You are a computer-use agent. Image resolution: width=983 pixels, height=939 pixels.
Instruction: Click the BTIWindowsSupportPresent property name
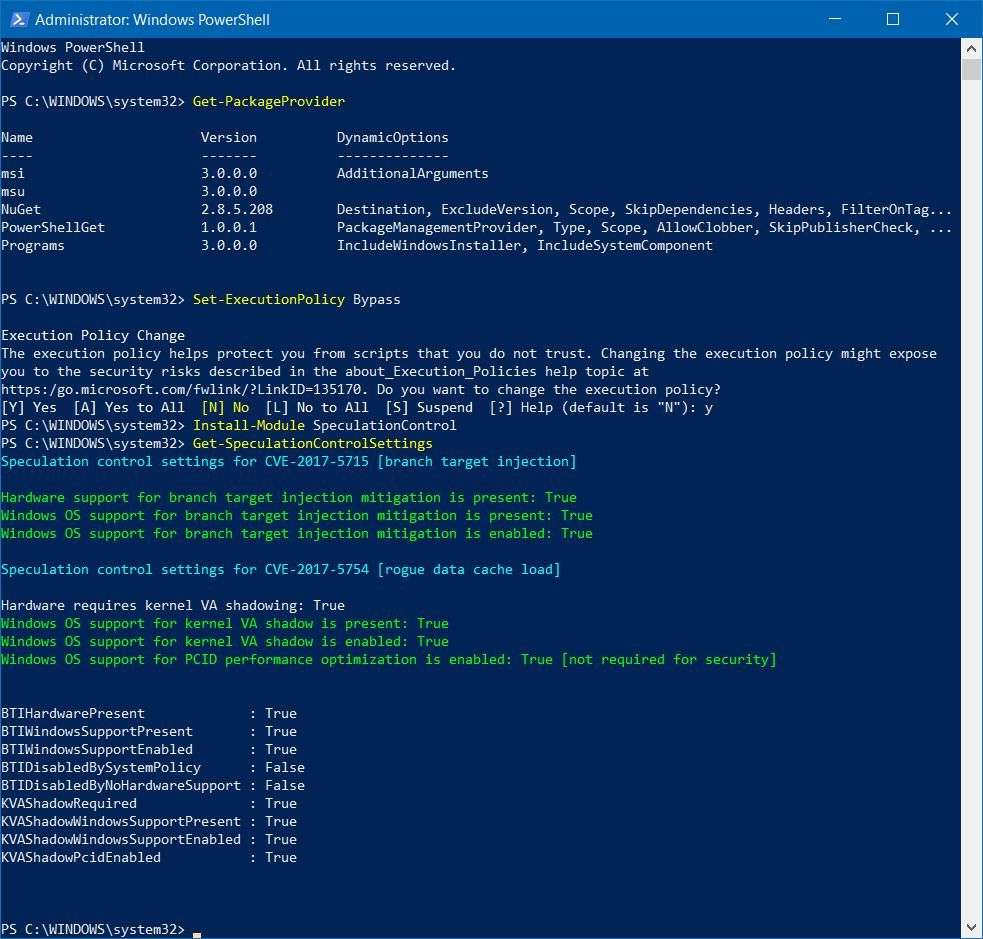97,732
